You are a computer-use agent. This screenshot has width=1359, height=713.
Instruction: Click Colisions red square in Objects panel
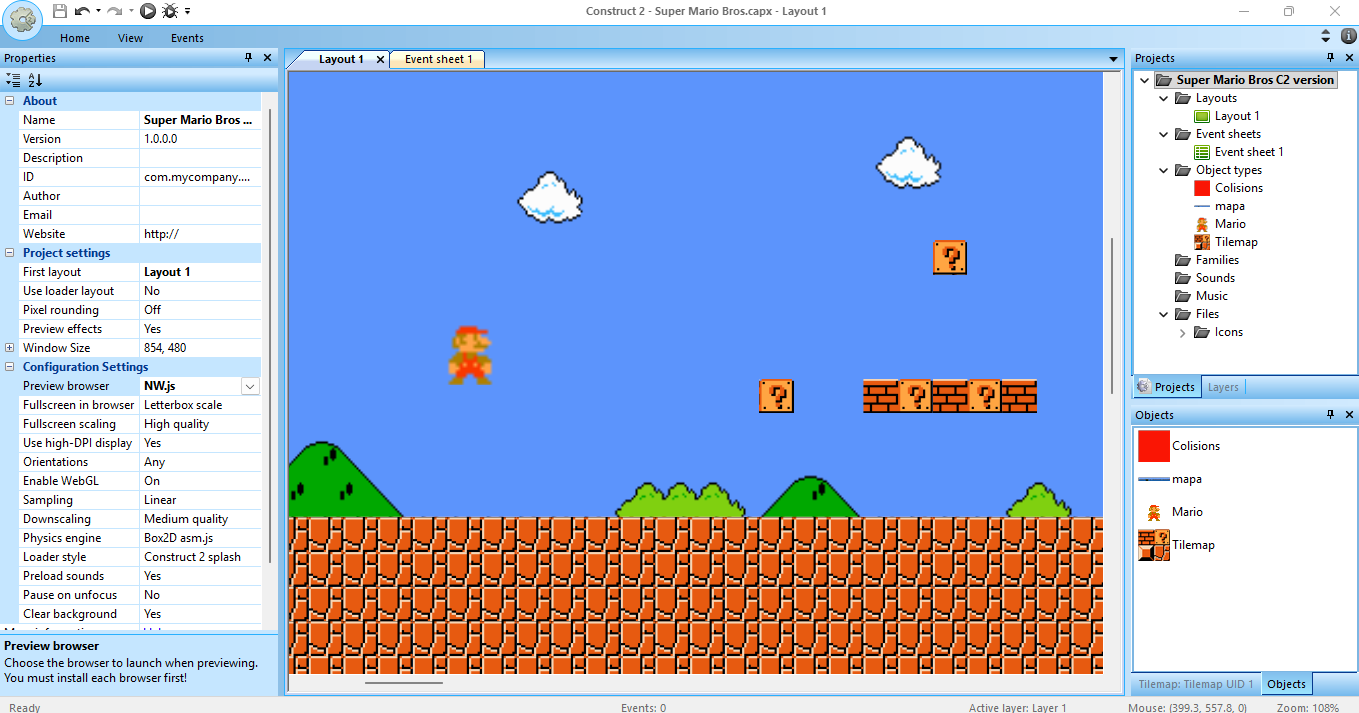click(x=1154, y=446)
